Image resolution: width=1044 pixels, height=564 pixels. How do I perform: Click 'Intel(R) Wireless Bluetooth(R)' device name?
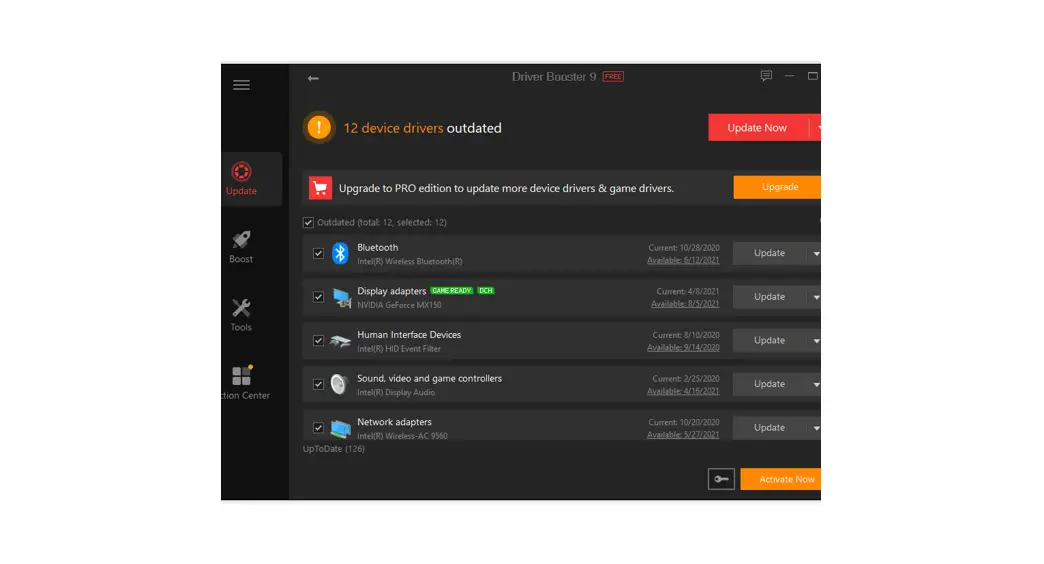(409, 262)
